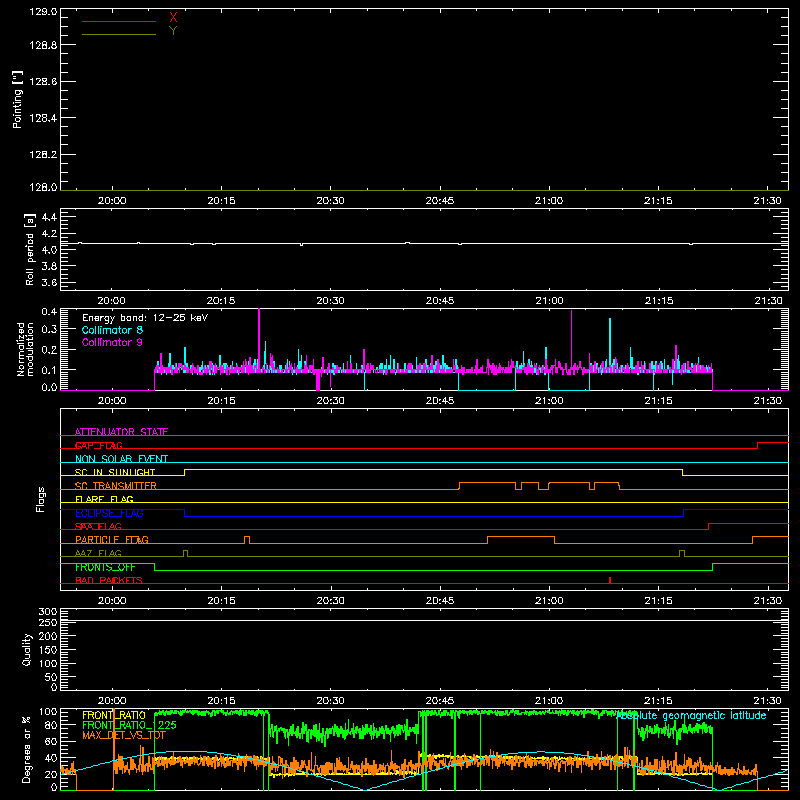This screenshot has height=800, width=800.
Task: Click the 128.6 Pointing tick label
Action: pyautogui.click(x=43, y=82)
